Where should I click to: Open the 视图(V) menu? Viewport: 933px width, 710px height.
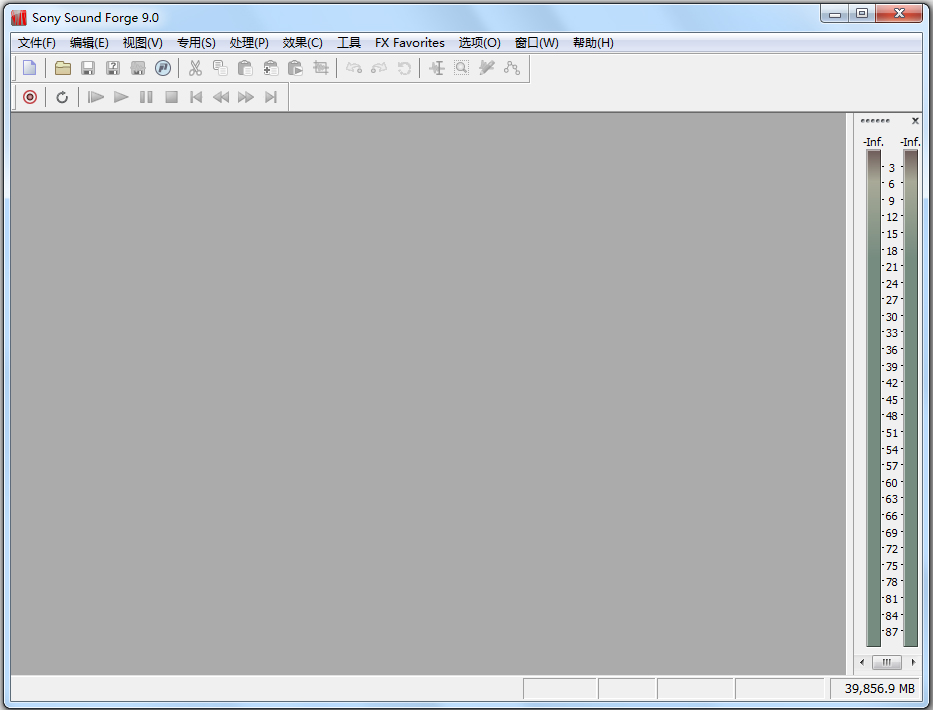tap(143, 43)
